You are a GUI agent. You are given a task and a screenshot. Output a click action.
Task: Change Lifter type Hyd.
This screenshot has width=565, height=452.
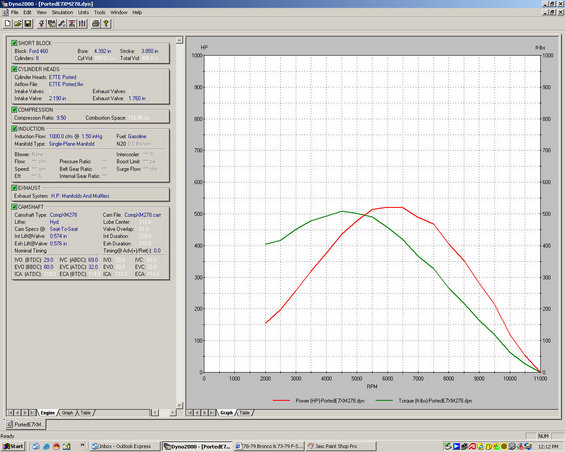pyautogui.click(x=54, y=222)
